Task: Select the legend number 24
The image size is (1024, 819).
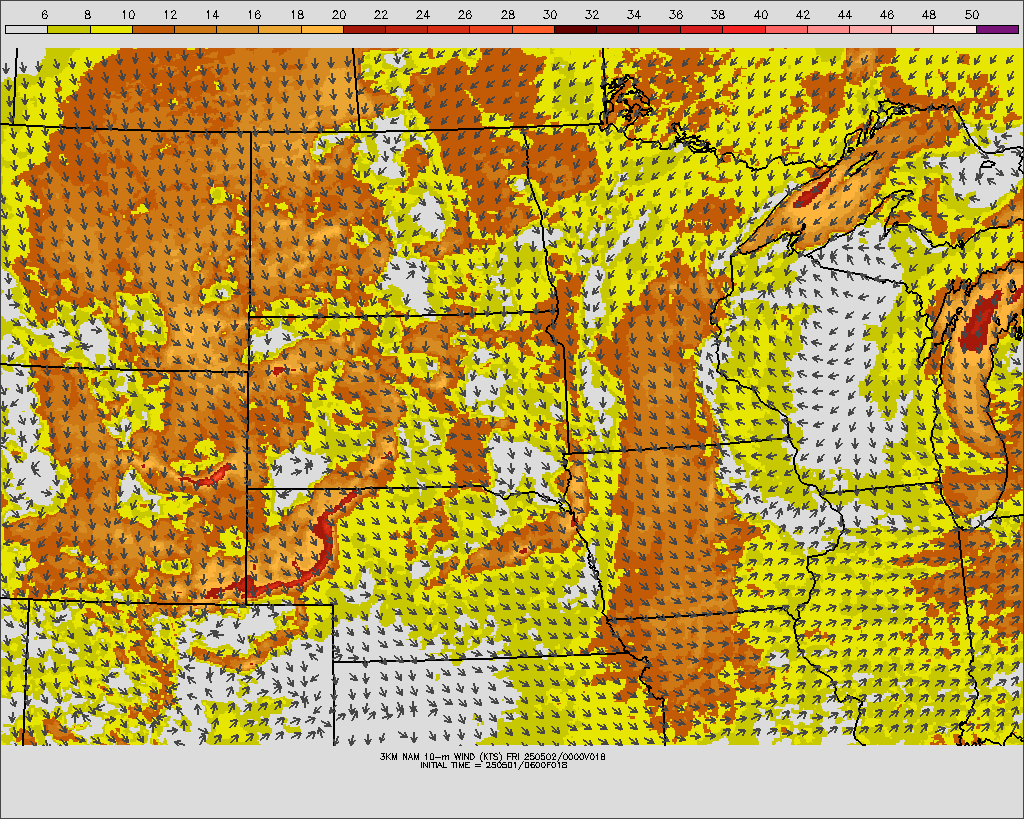Action: pos(423,14)
